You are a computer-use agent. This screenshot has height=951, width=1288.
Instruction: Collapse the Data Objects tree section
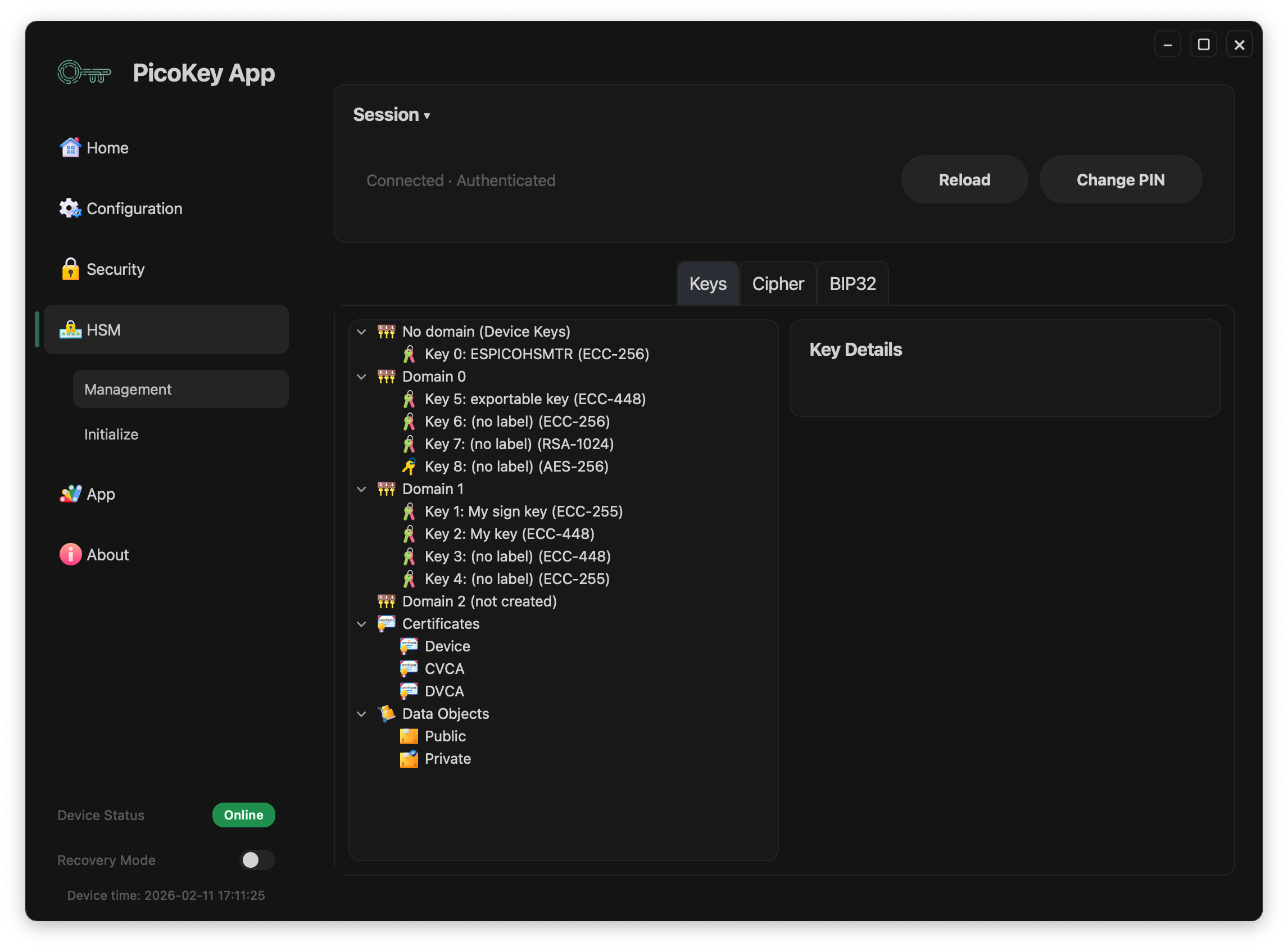361,714
